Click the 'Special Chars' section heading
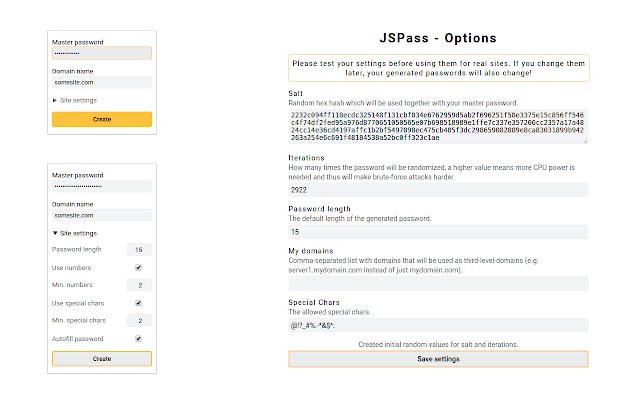Screen dimensions: 640x400 coord(314,302)
